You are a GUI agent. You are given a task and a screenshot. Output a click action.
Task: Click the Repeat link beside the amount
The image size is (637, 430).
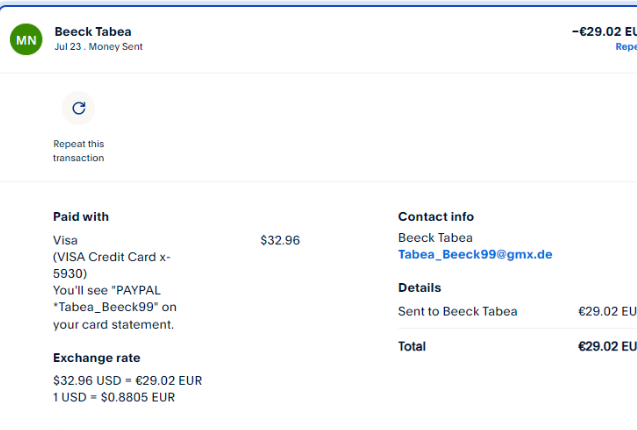[625, 47]
